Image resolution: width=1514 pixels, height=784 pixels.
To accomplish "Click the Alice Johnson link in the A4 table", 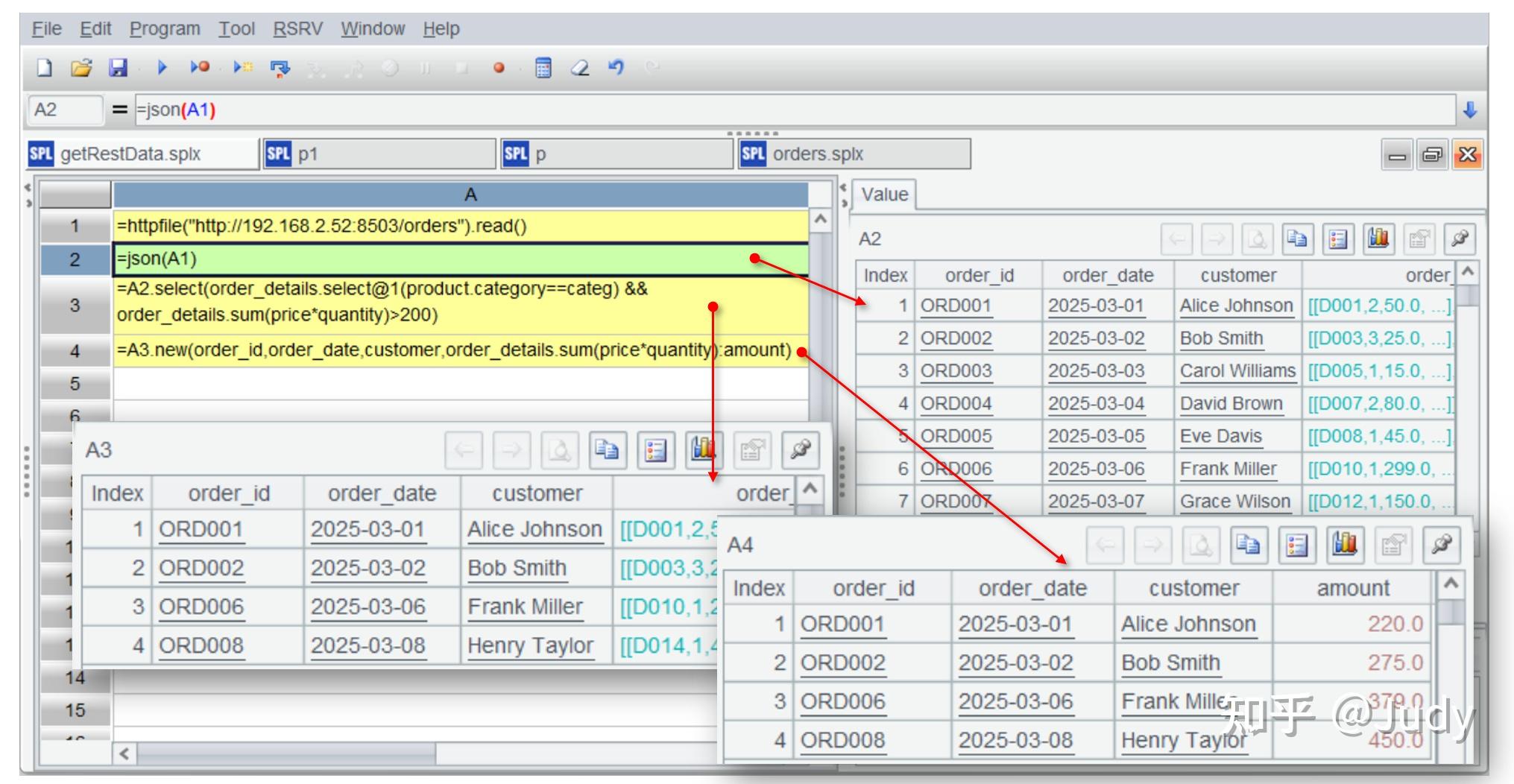I will pyautogui.click(x=1188, y=624).
